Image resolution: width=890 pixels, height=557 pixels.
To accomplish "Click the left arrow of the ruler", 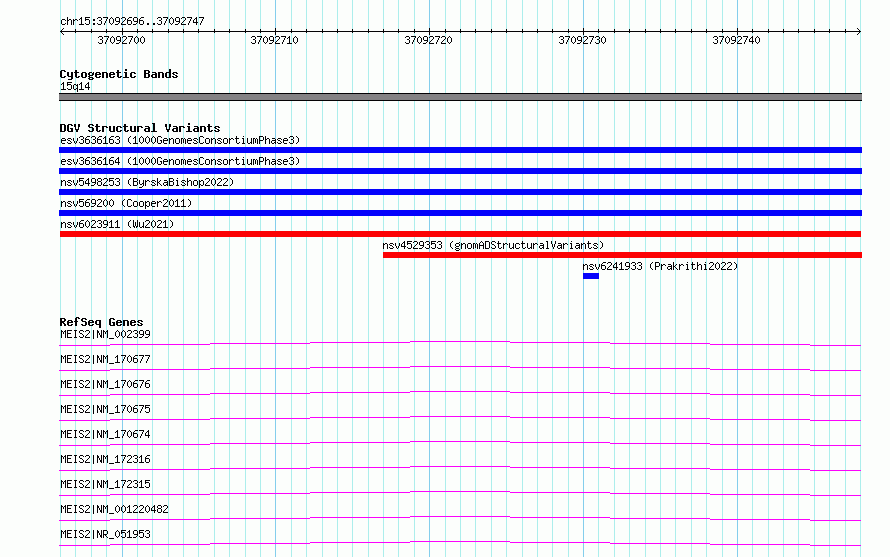I will pos(62,31).
